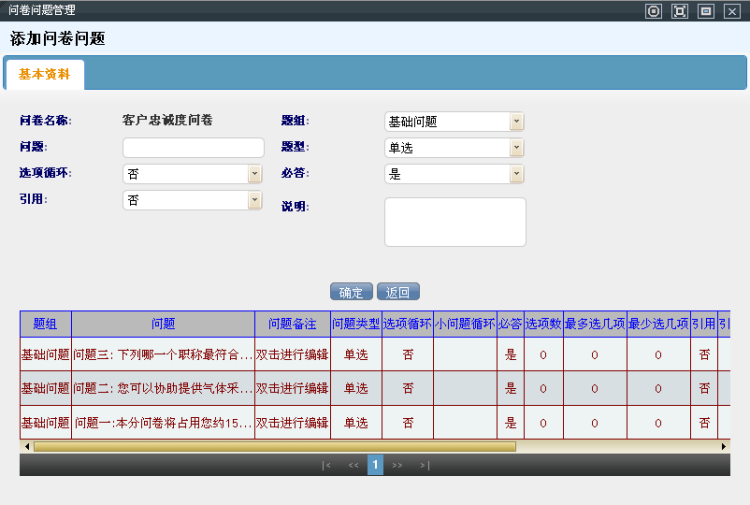Screen dimensions: 750x505
Task: Go to the next page with >>
Action: 397,465
